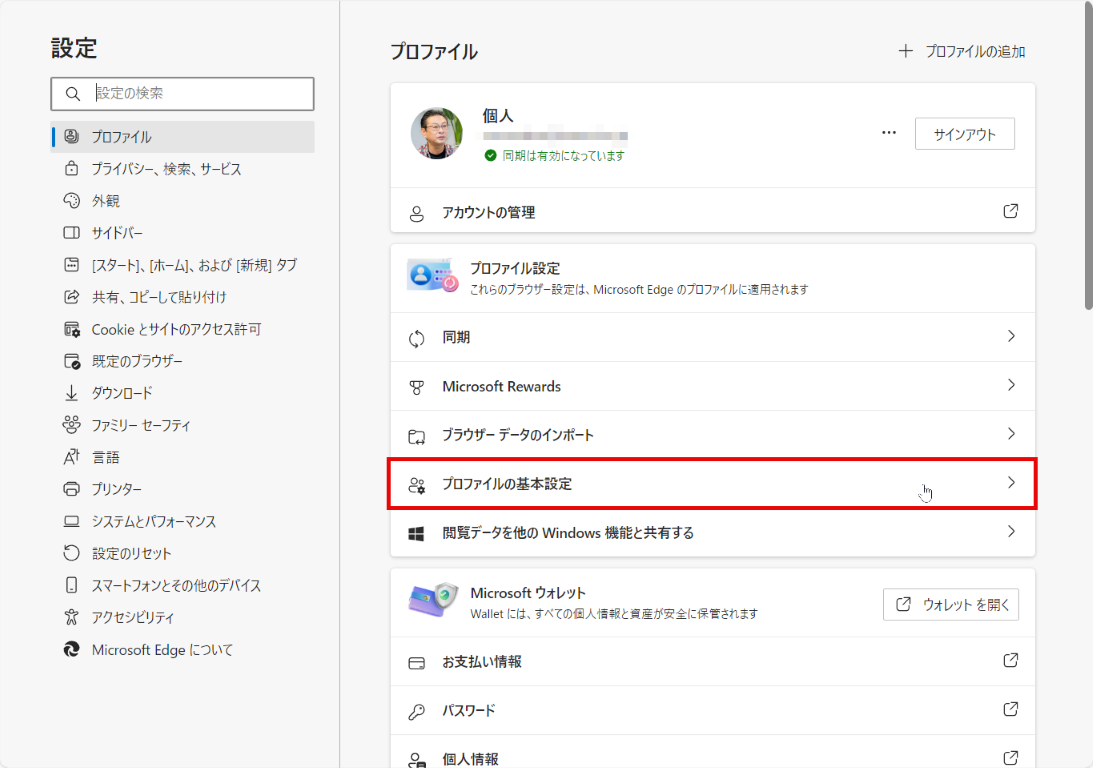Open Microsoft Edge について page

[183, 650]
